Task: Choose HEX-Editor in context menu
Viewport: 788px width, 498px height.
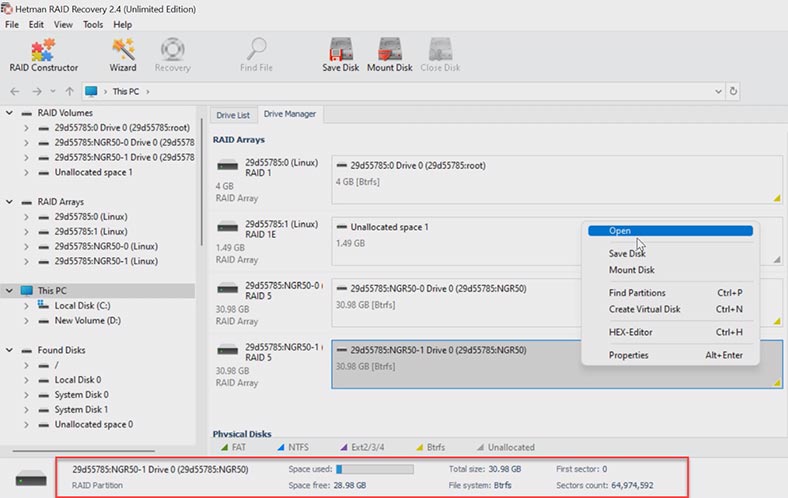Action: [x=670, y=332]
